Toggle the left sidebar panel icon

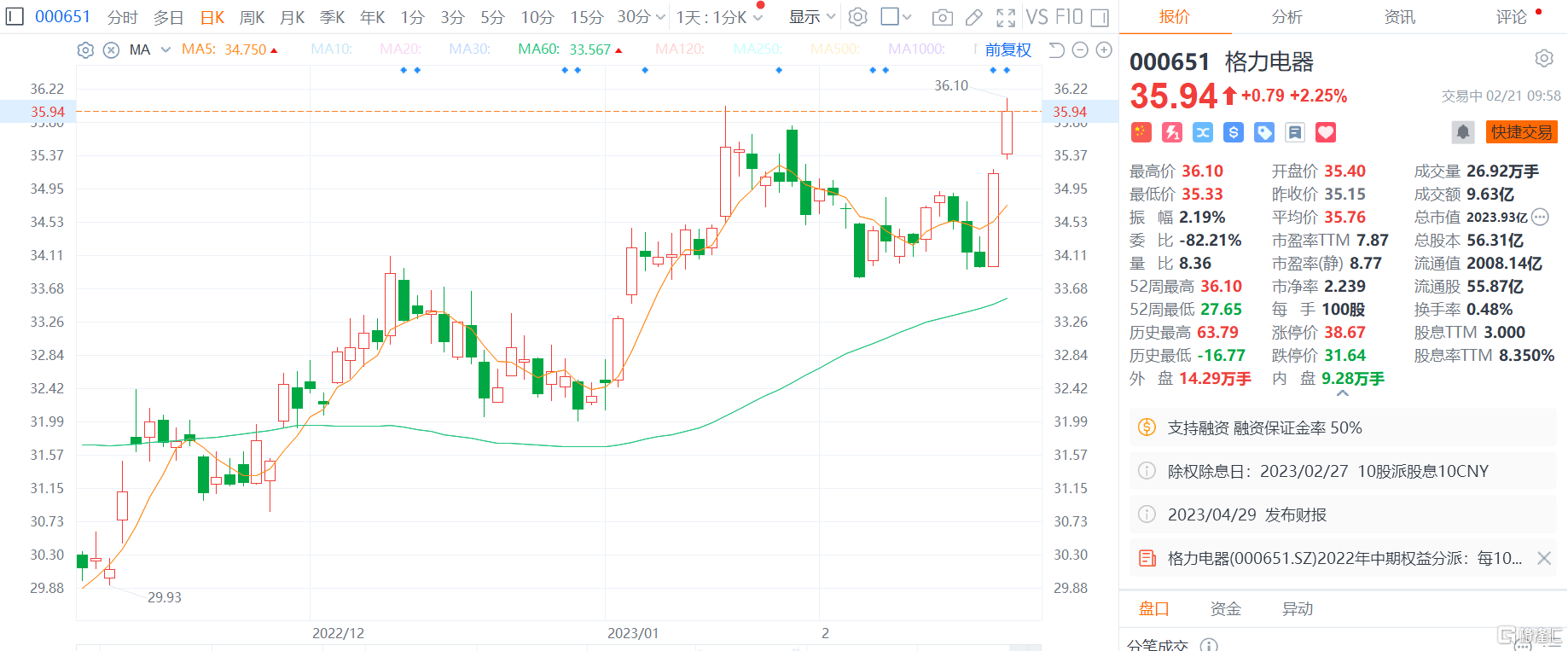15,17
